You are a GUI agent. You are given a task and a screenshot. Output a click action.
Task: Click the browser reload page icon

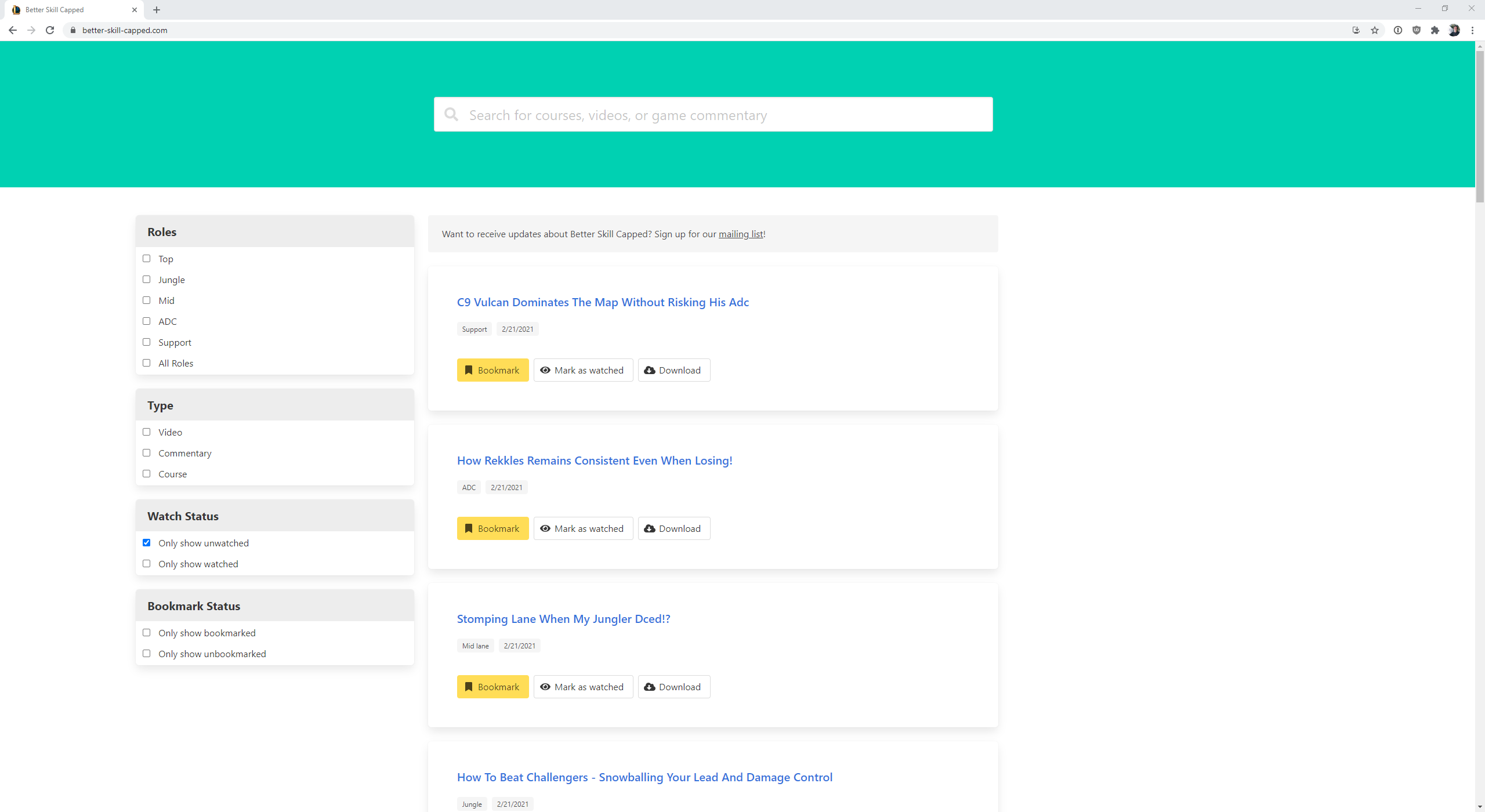50,30
